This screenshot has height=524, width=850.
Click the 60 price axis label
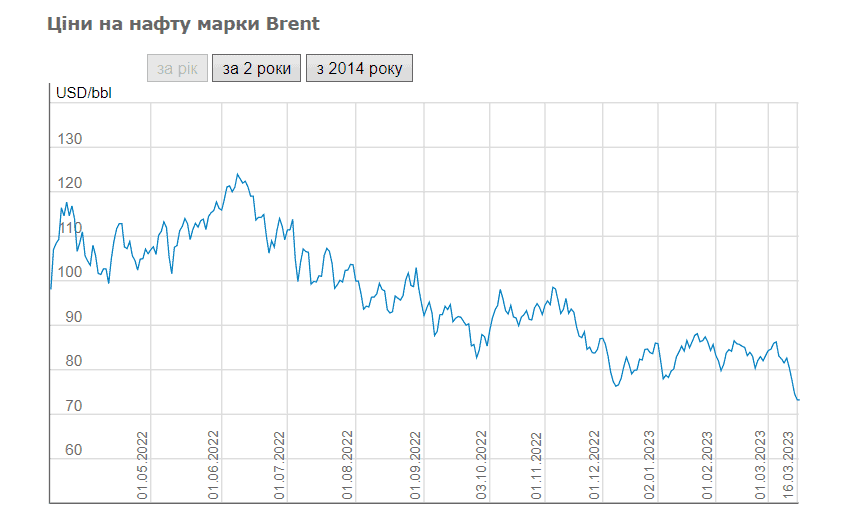73,450
